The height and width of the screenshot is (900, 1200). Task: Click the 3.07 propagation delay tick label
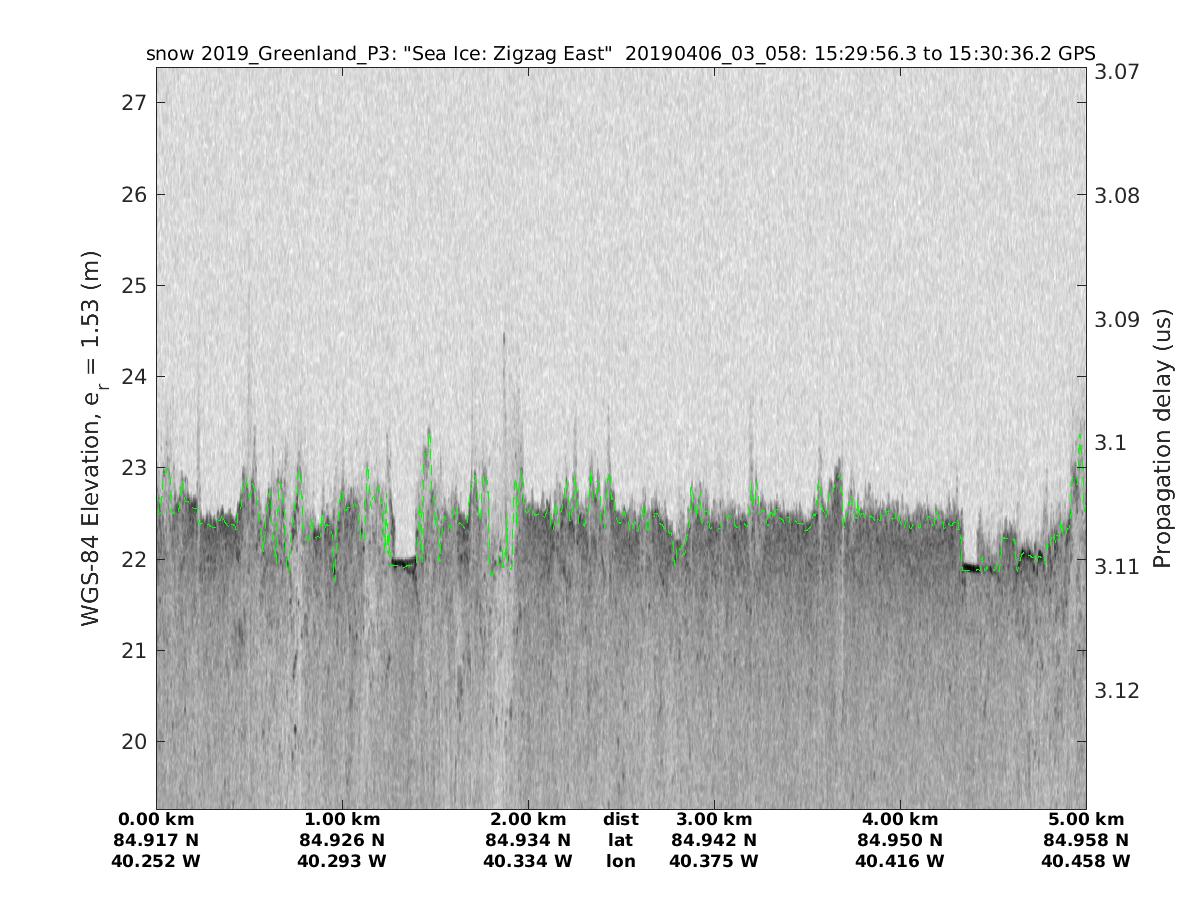point(1118,72)
